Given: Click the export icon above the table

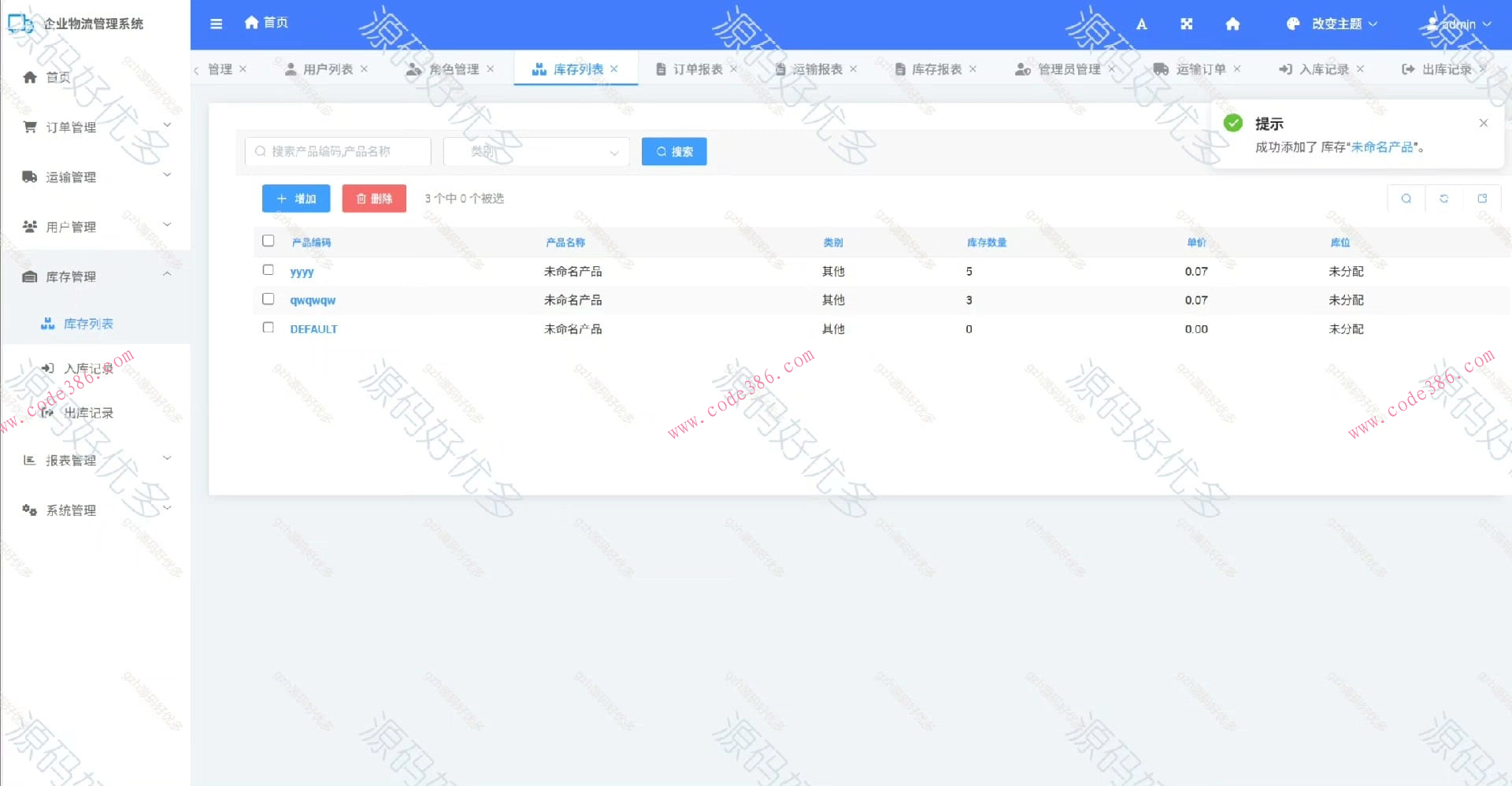Looking at the screenshot, I should pos(1483,198).
